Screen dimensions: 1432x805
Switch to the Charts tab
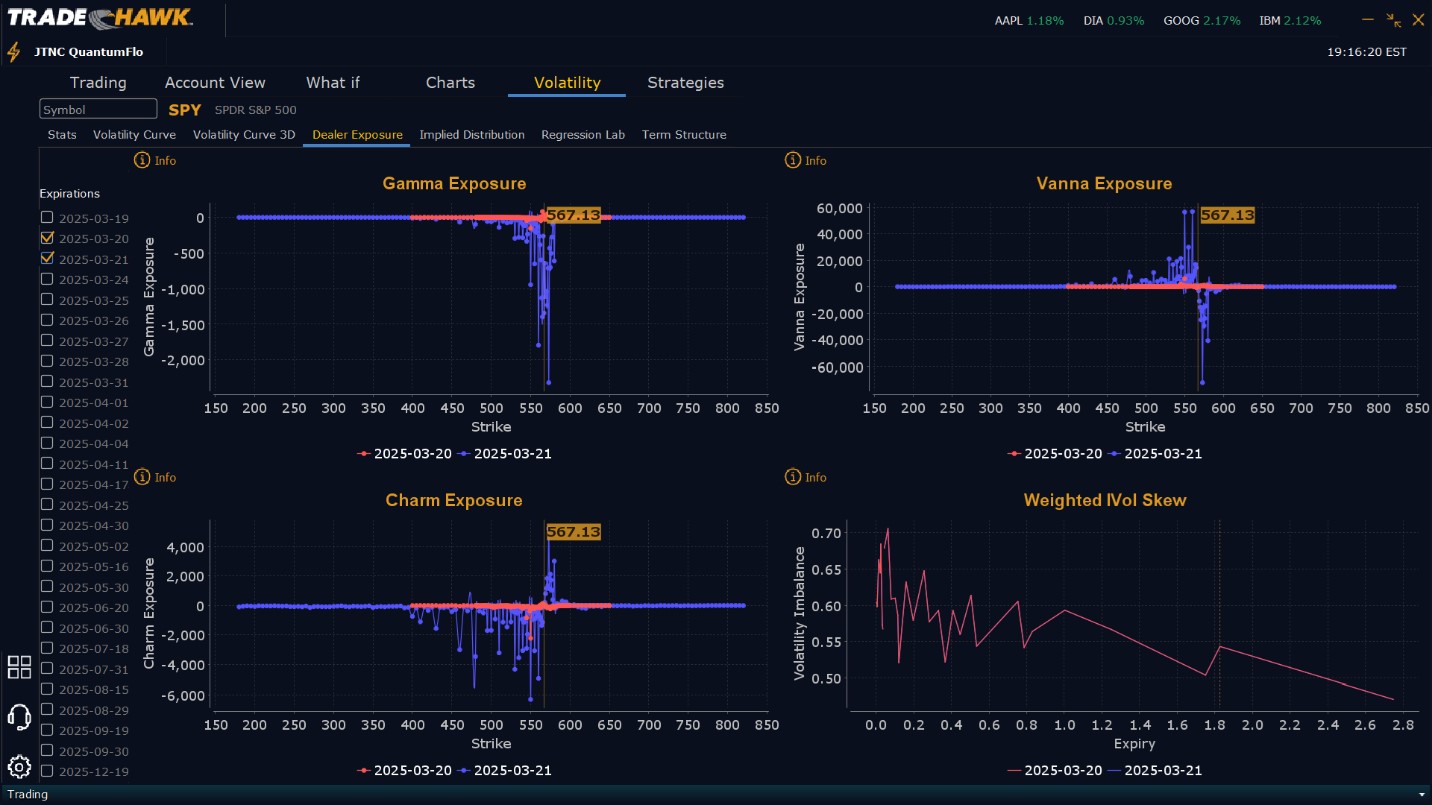pyautogui.click(x=450, y=82)
